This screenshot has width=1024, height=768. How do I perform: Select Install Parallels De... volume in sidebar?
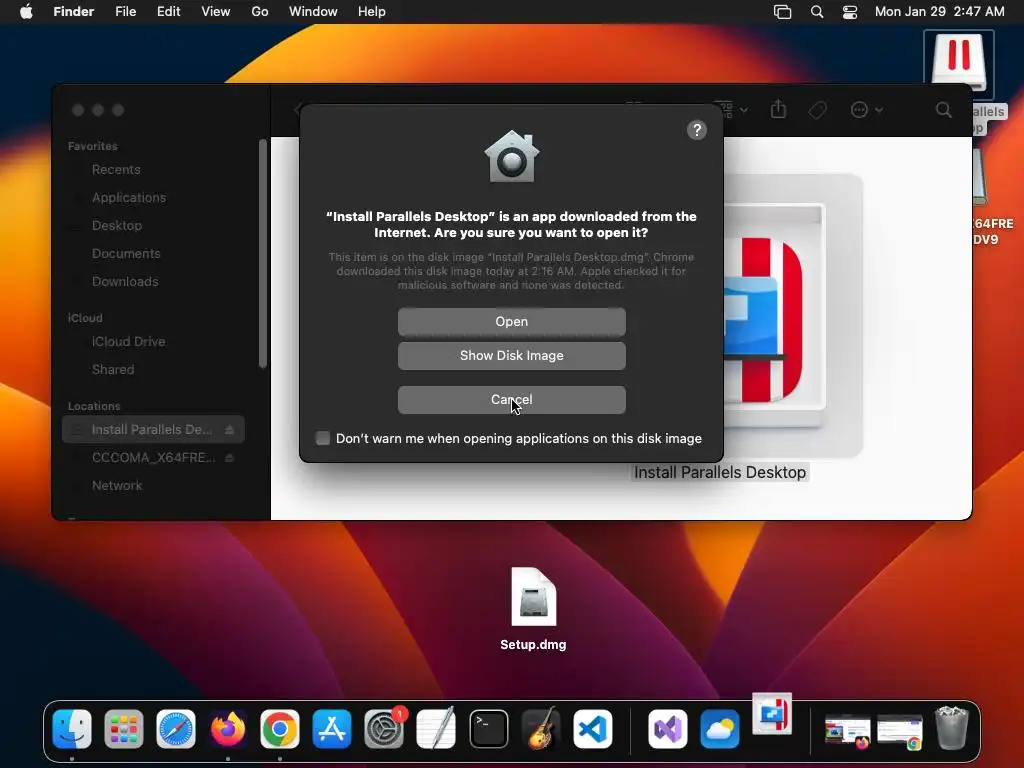pos(152,430)
